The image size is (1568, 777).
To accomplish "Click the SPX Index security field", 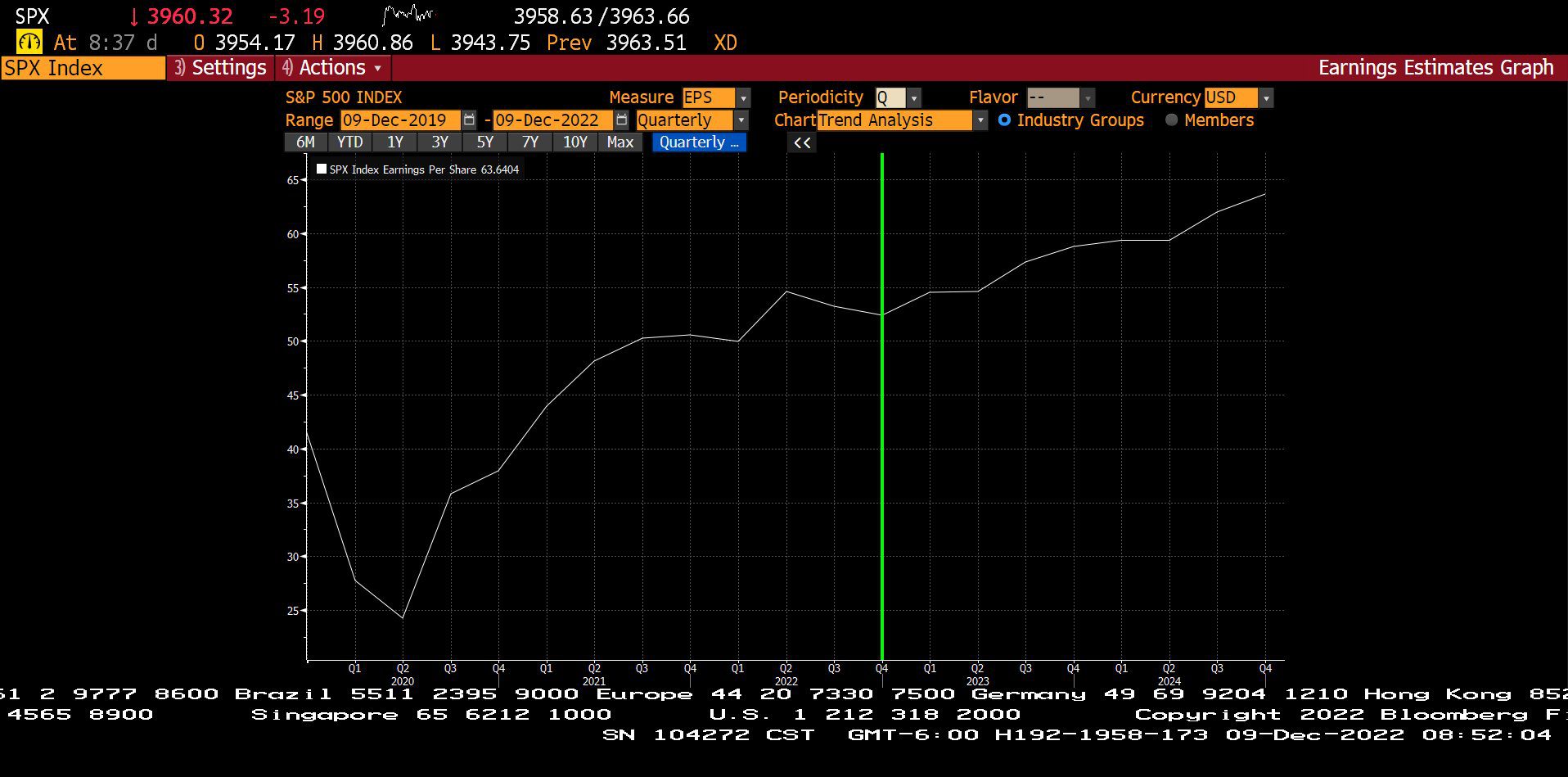I will (83, 68).
